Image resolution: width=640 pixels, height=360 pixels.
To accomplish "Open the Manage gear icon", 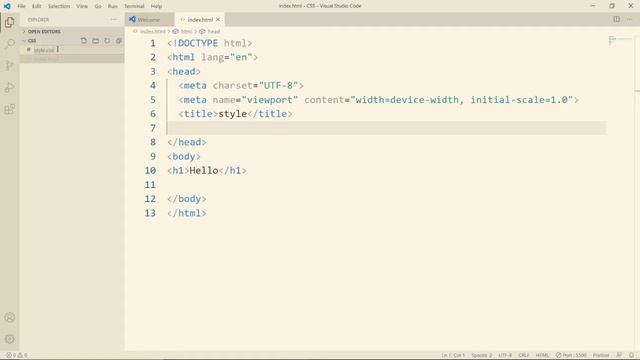I will pos(9,339).
